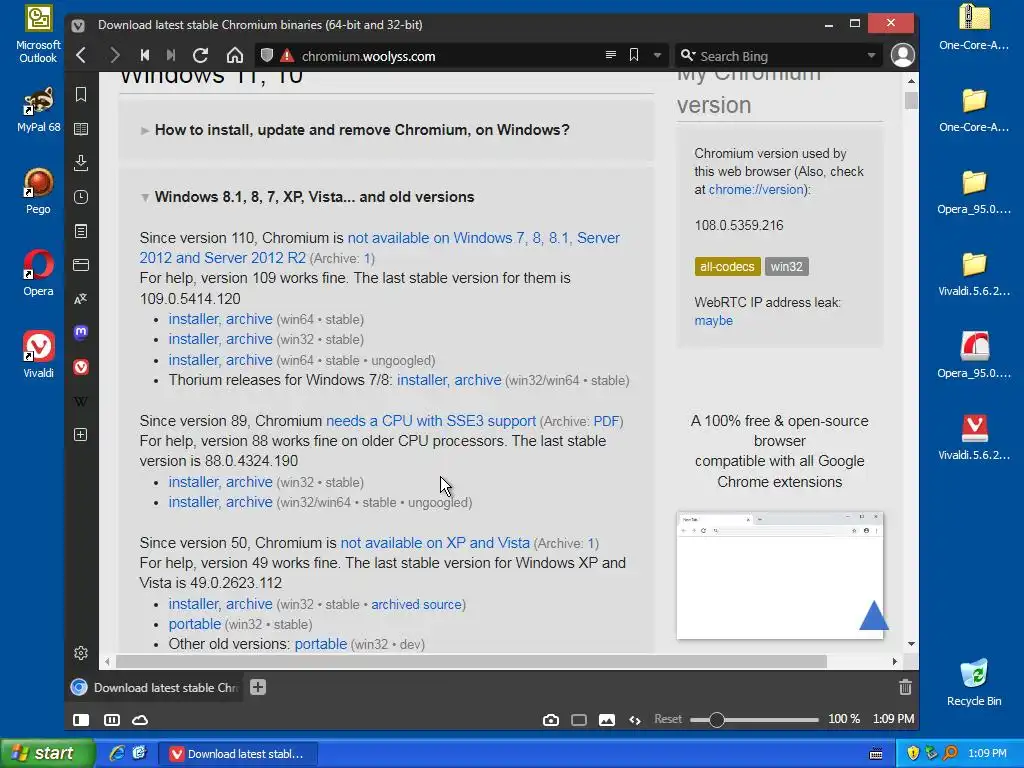Toggle reader view in address bar
1024x768 pixels.
tap(611, 55)
